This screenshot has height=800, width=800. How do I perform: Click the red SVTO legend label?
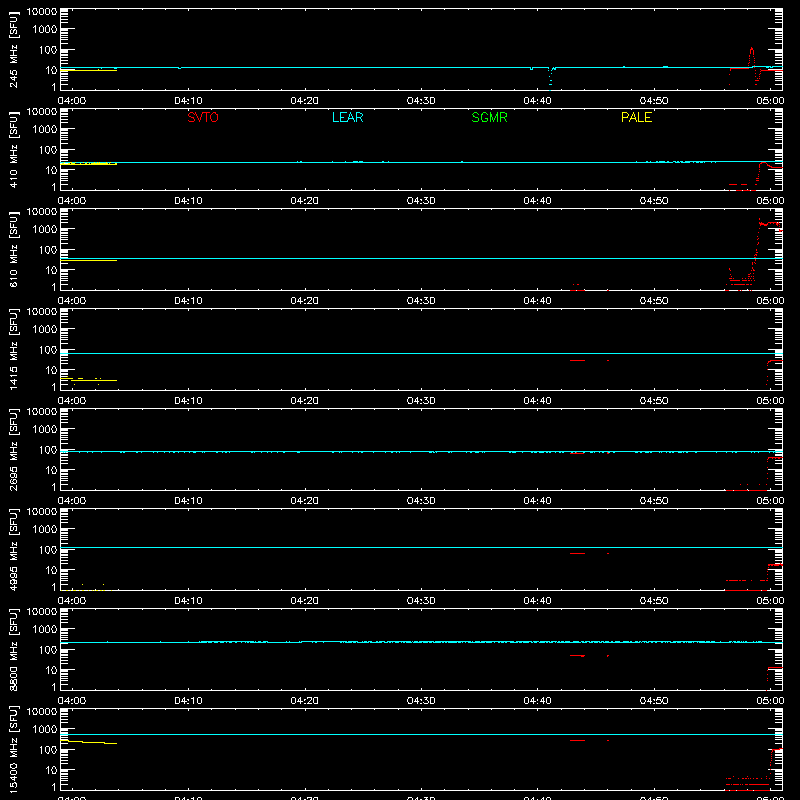(x=203, y=117)
